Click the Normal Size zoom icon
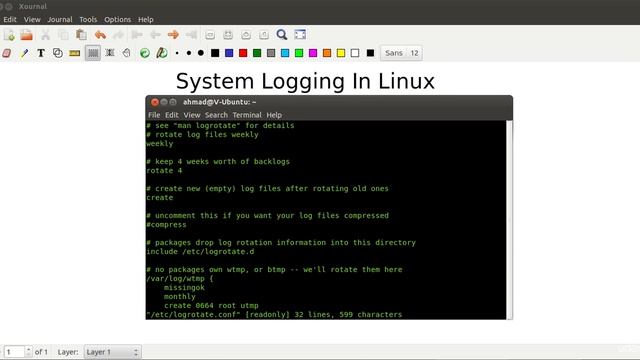This screenshot has height=360, width=640. click(264, 35)
